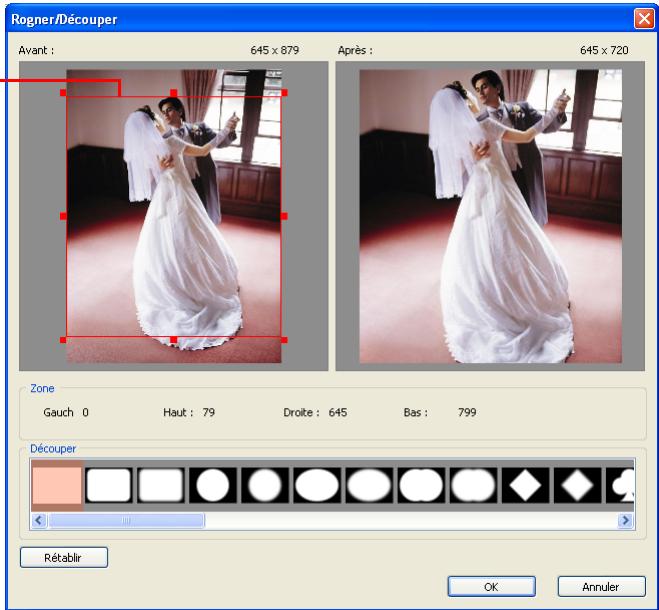Screen dimensions: 659x610
Task: Click the Avant preview image
Action: [x=174, y=216]
